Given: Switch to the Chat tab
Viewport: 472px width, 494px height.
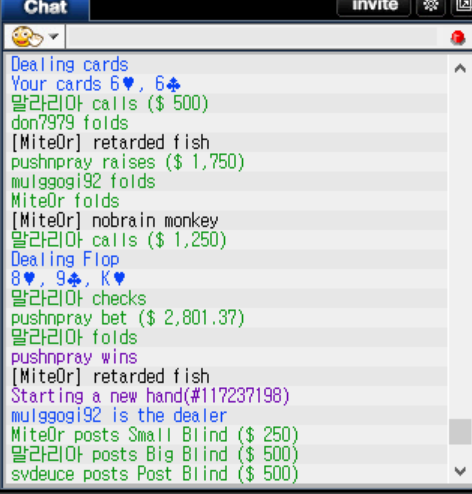Looking at the screenshot, I should click(x=45, y=8).
